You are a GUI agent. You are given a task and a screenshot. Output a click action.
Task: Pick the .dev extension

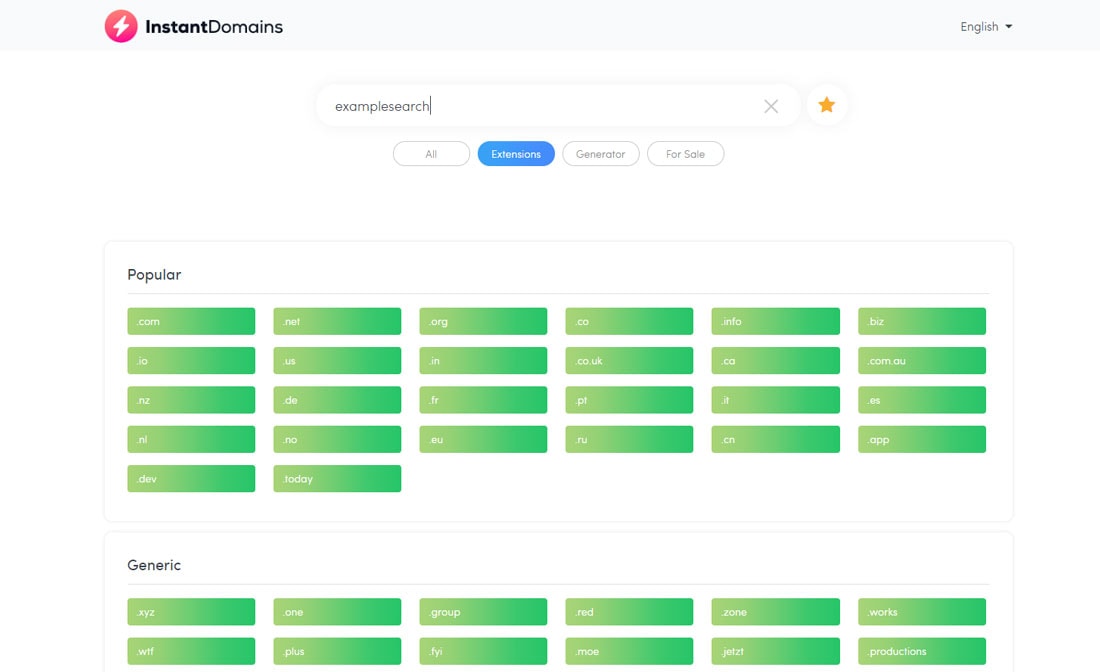click(192, 478)
